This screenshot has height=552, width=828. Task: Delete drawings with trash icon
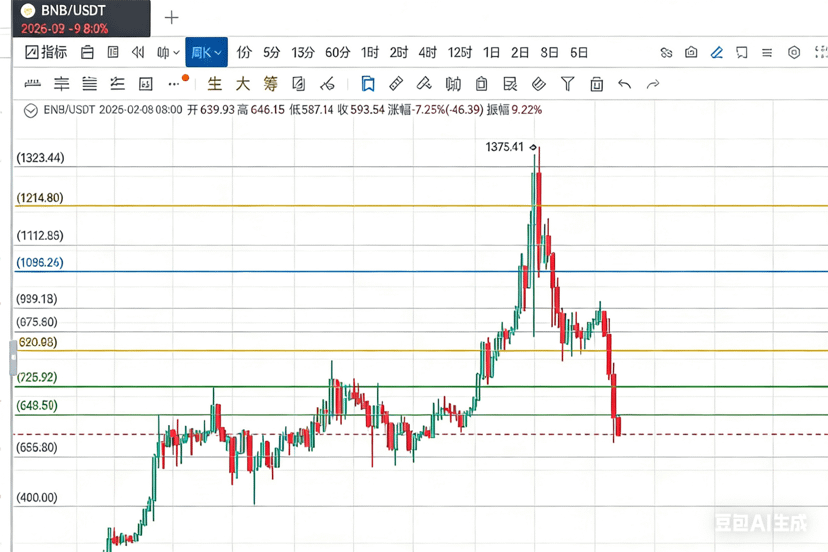(x=597, y=84)
